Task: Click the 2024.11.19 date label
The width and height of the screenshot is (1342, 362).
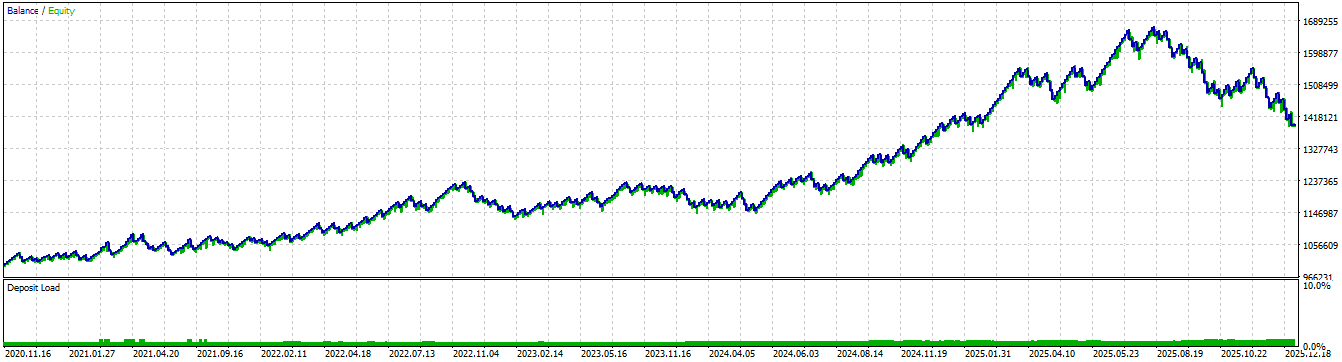Action: (x=923, y=353)
